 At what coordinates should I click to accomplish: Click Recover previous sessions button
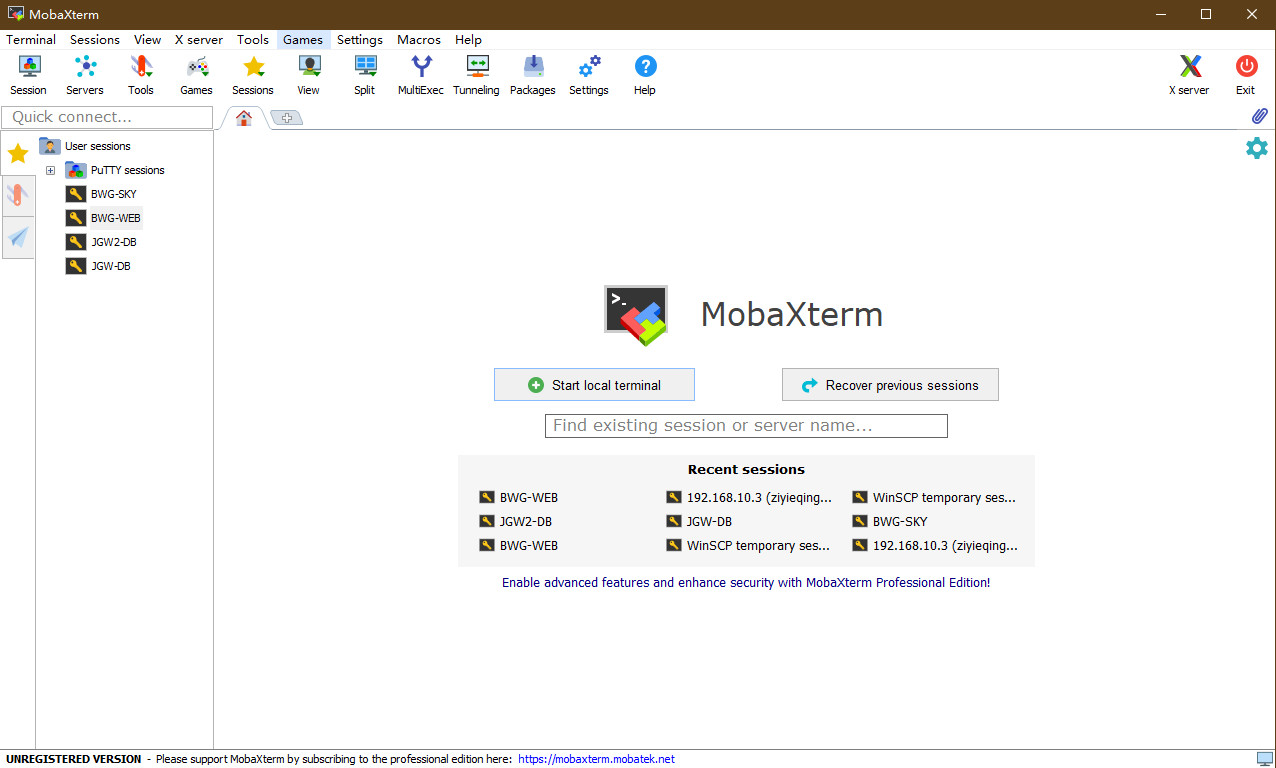[890, 385]
